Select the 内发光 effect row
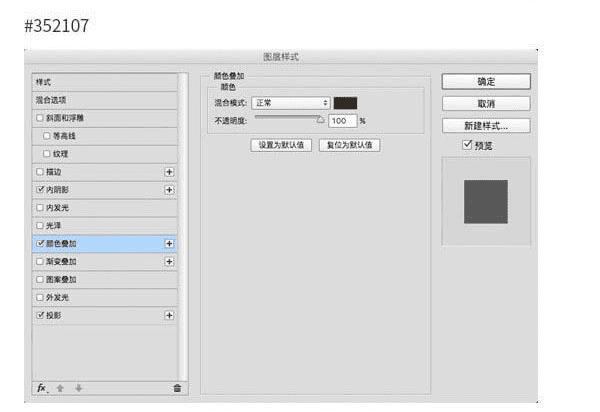The image size is (600, 412). pos(105,208)
